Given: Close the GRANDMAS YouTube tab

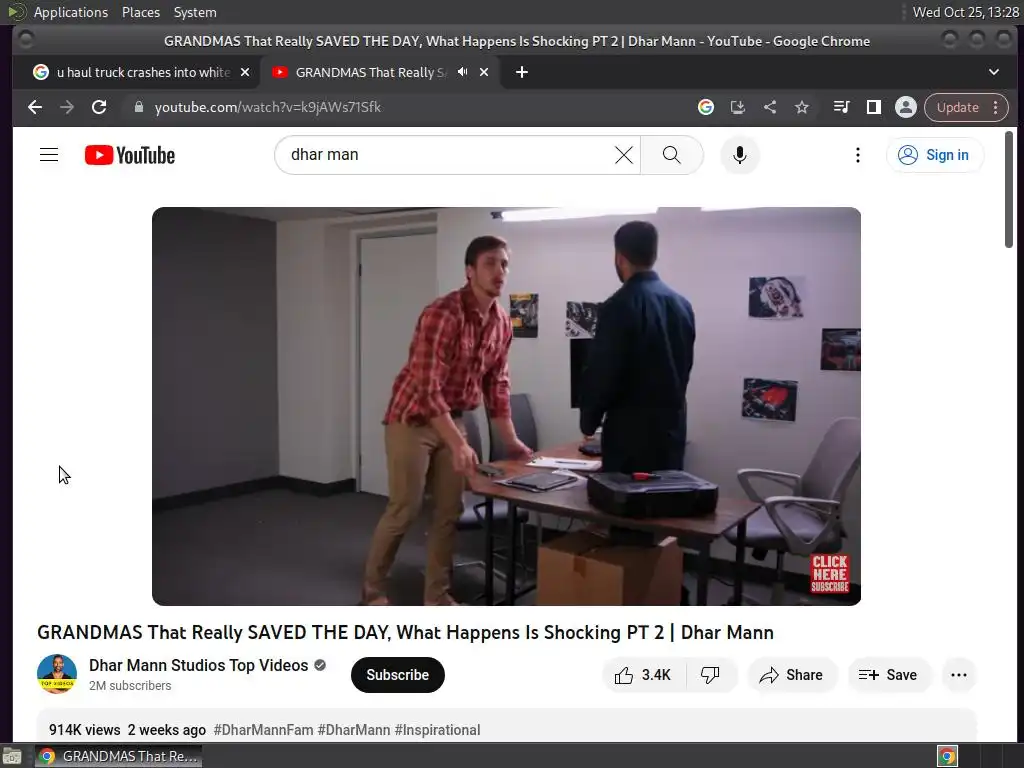Looking at the screenshot, I should (x=484, y=72).
